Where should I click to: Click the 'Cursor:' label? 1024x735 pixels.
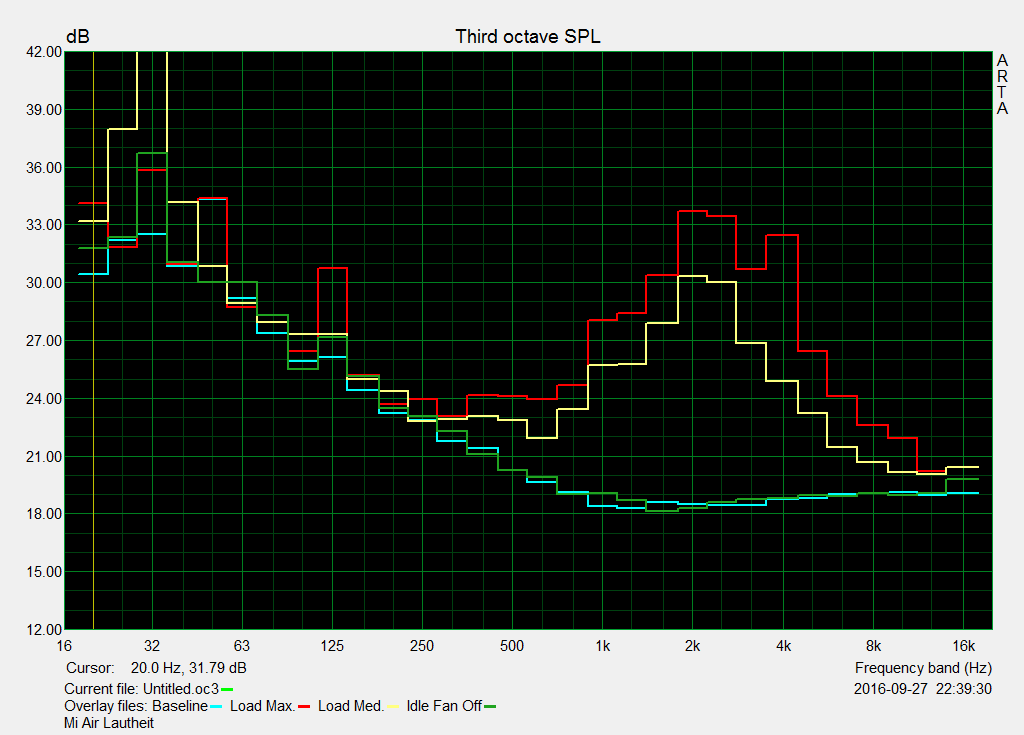click(90, 668)
